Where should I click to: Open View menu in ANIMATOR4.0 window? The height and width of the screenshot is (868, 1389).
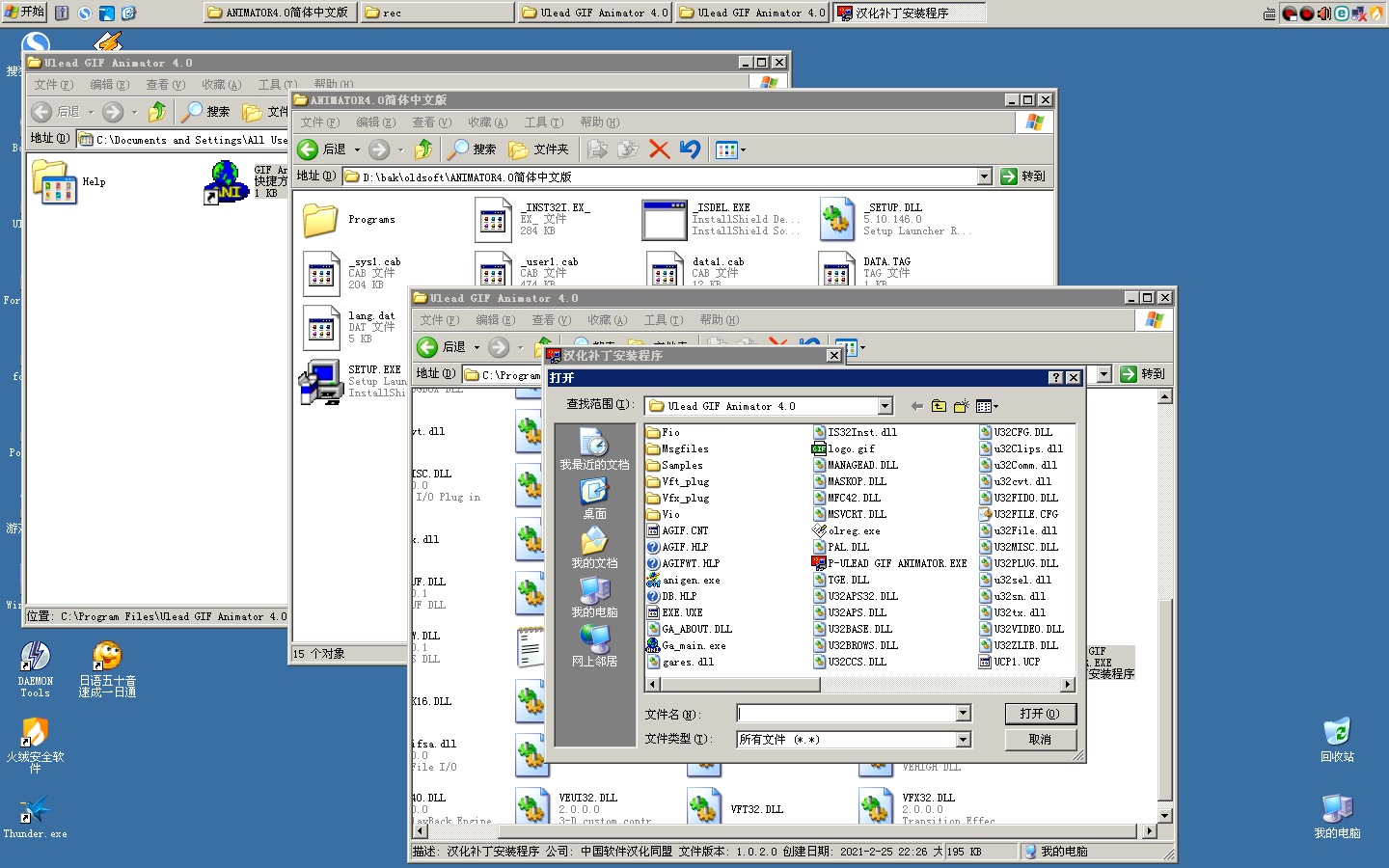[431, 122]
